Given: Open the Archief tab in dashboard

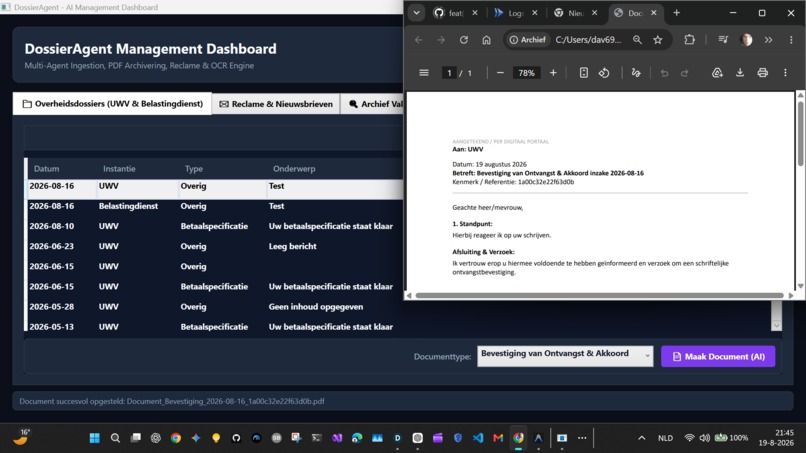Looking at the screenshot, I should click(x=373, y=104).
